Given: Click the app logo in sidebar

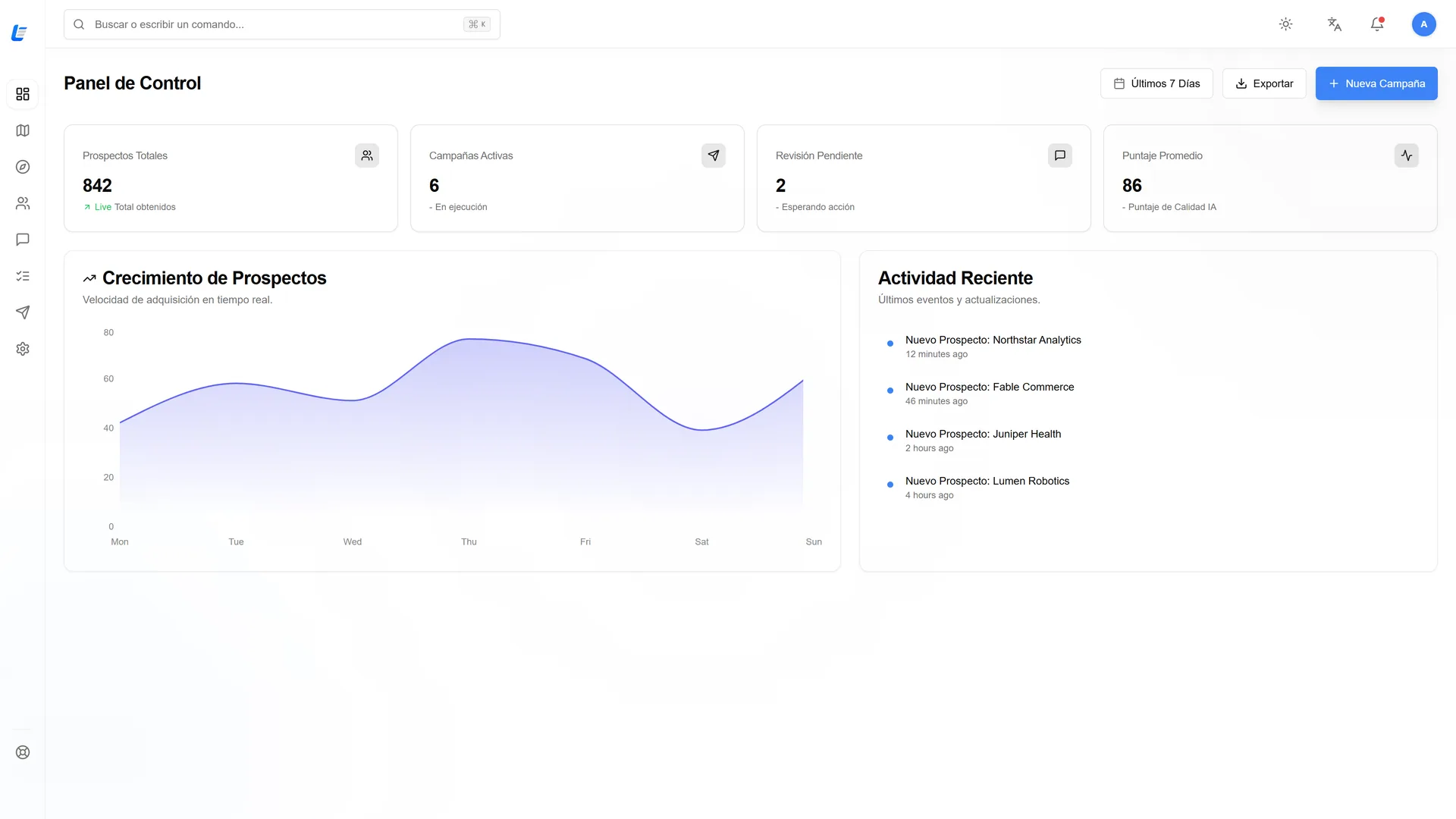Looking at the screenshot, I should pyautogui.click(x=20, y=33).
